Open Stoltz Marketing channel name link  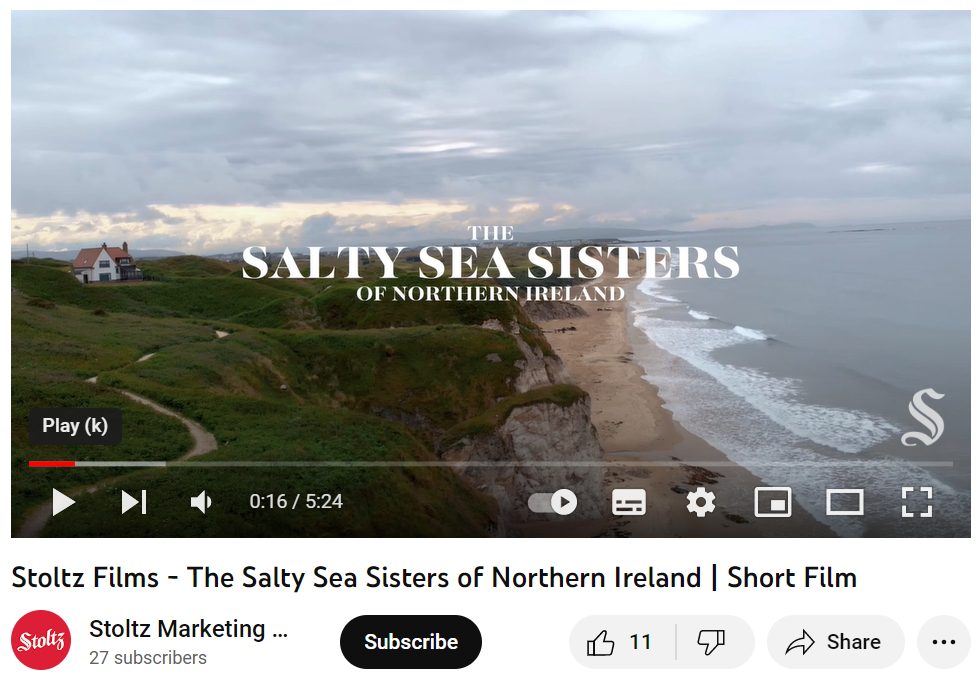tap(188, 629)
